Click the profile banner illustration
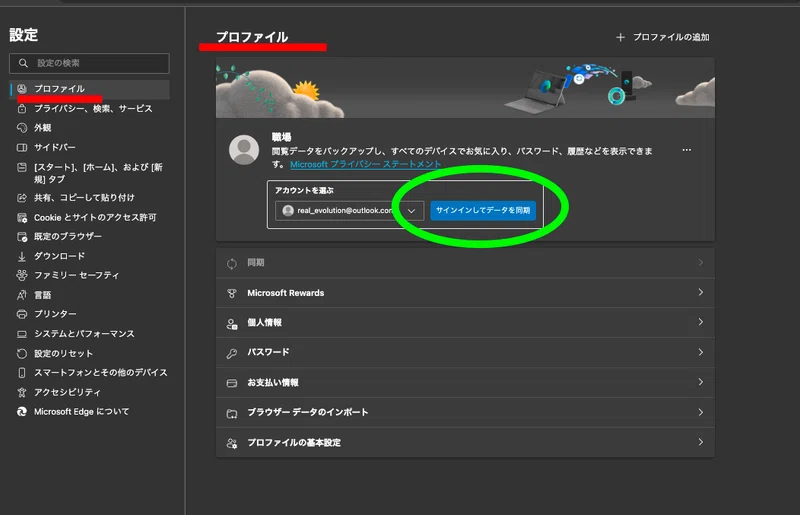This screenshot has height=515, width=800. coord(465,88)
